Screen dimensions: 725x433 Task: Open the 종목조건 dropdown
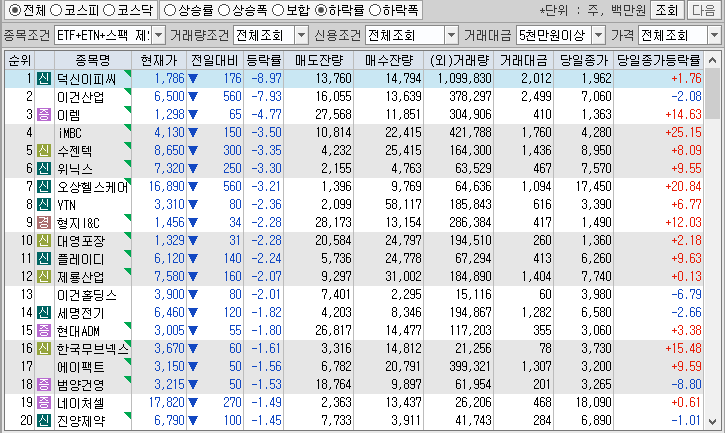(x=159, y=35)
